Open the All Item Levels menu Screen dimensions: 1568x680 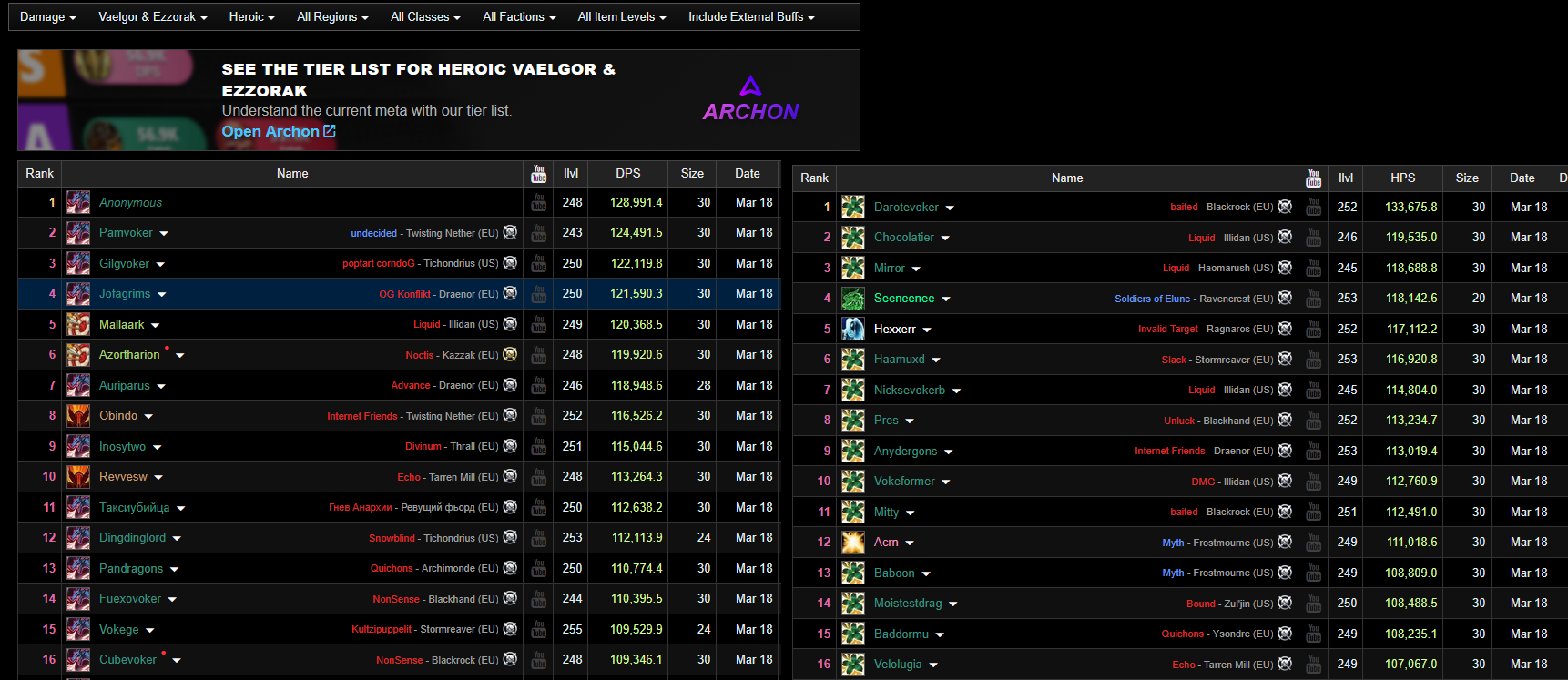[x=622, y=17]
